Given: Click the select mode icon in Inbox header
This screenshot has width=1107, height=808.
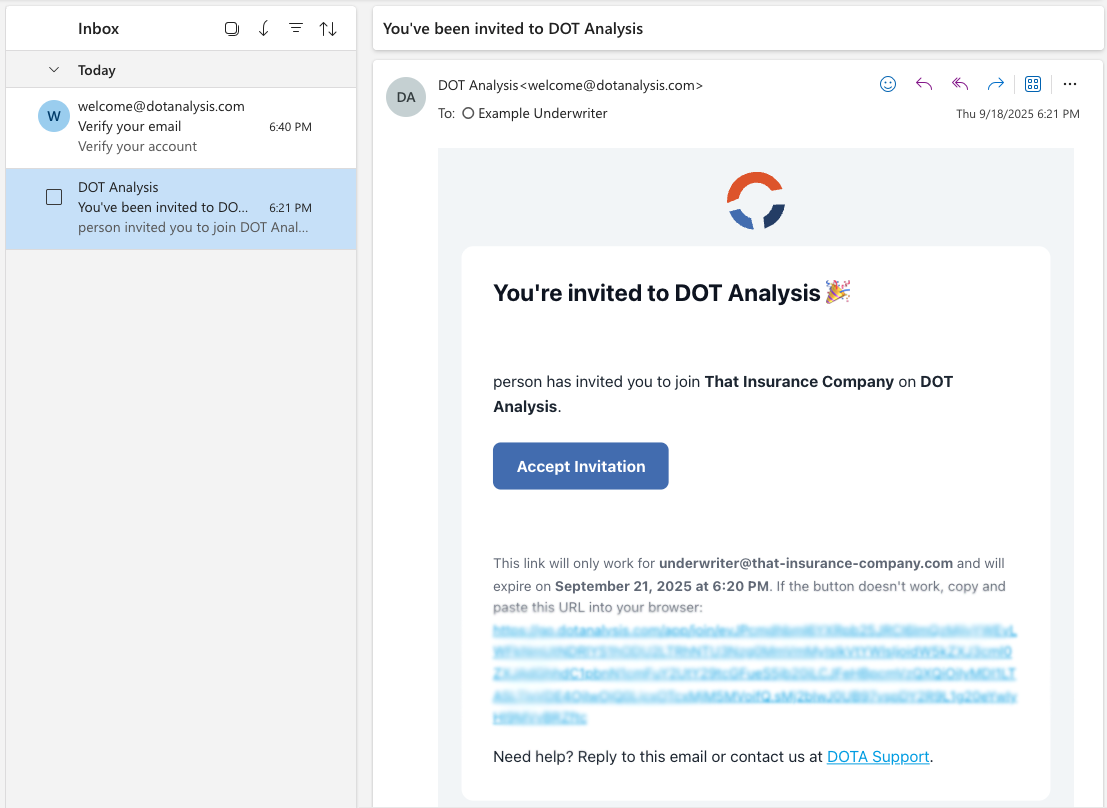Looking at the screenshot, I should pos(232,29).
